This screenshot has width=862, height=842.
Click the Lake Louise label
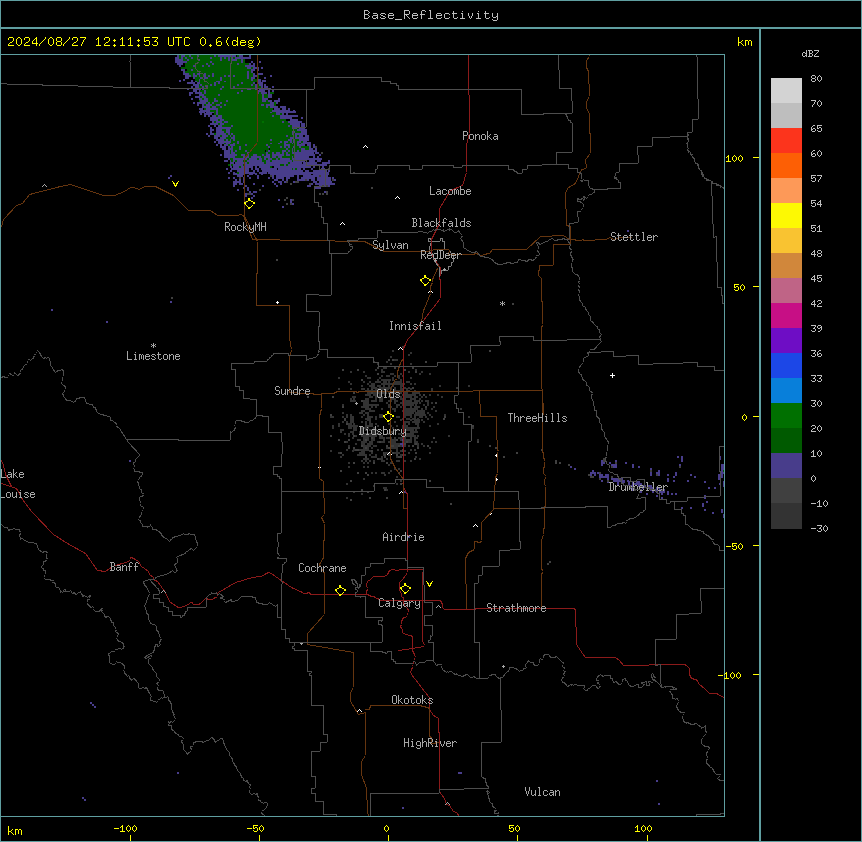(x=17, y=484)
